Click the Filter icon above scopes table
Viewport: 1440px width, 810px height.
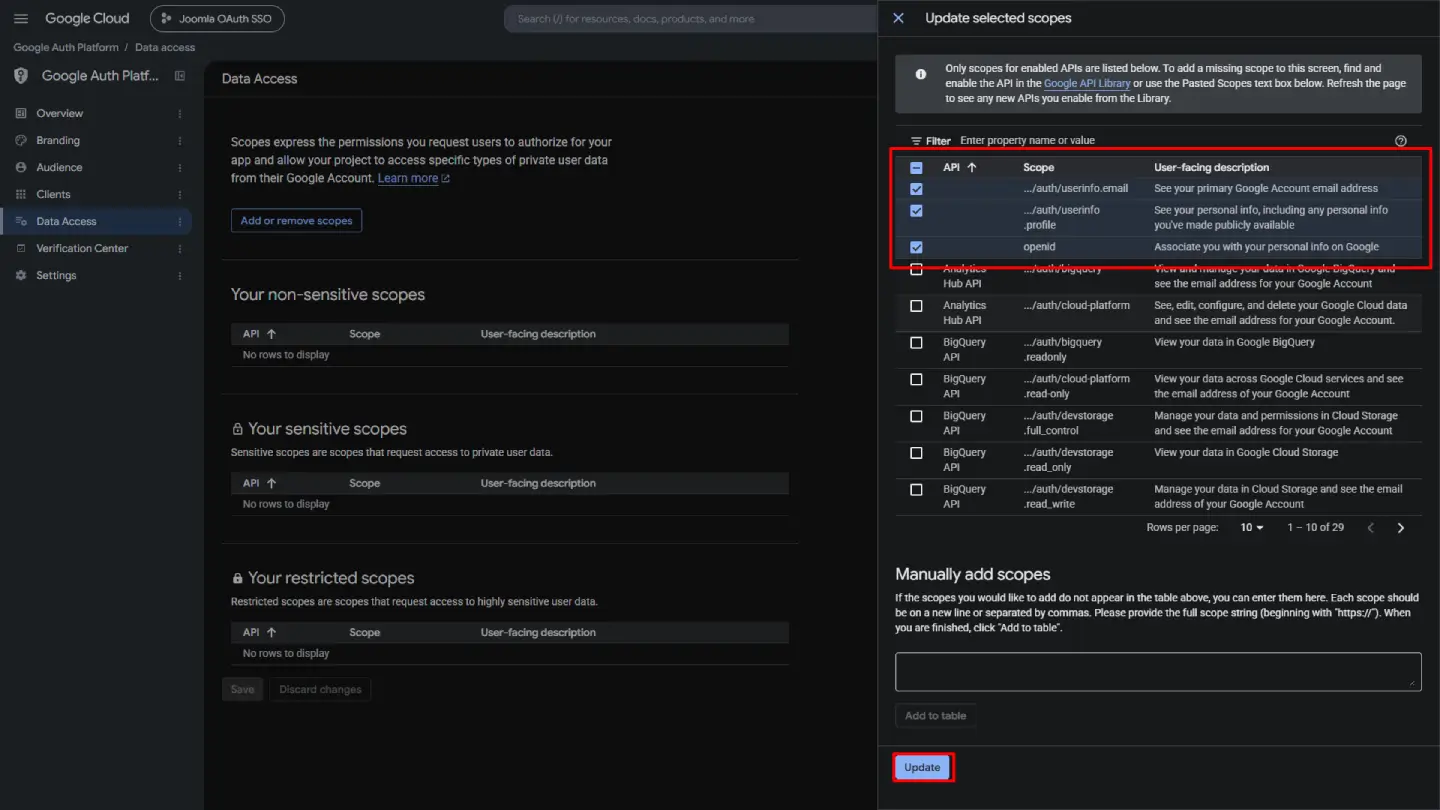[x=916, y=141]
